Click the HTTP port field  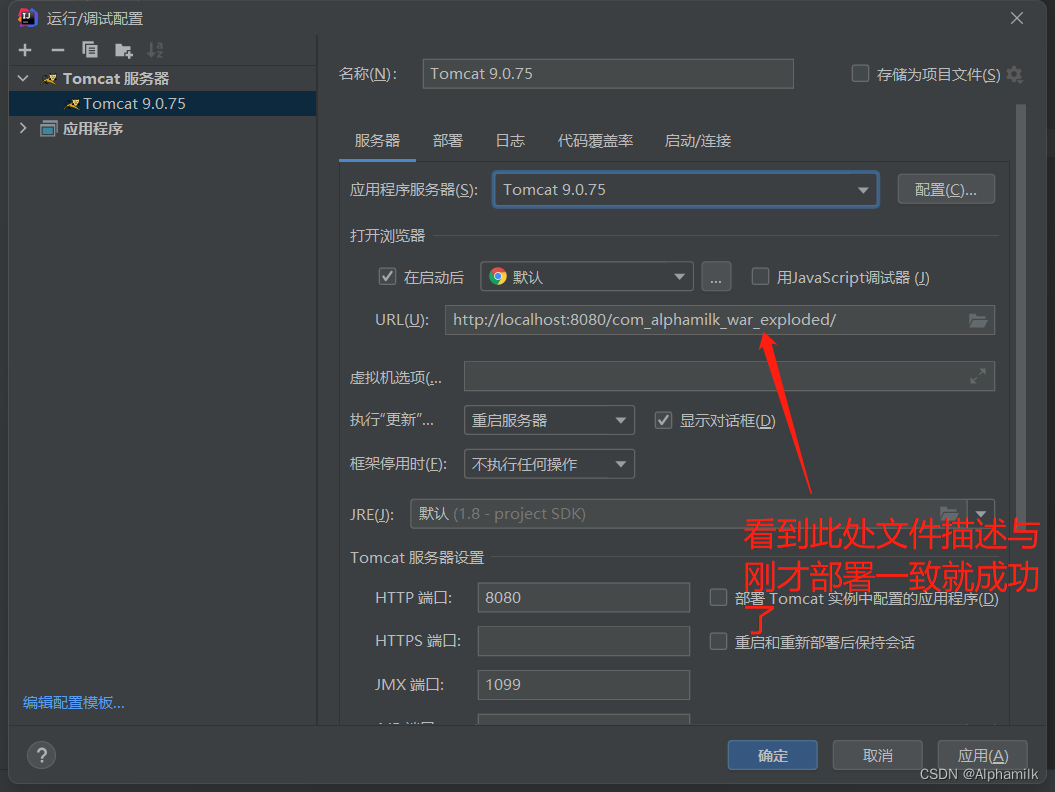tap(583, 598)
